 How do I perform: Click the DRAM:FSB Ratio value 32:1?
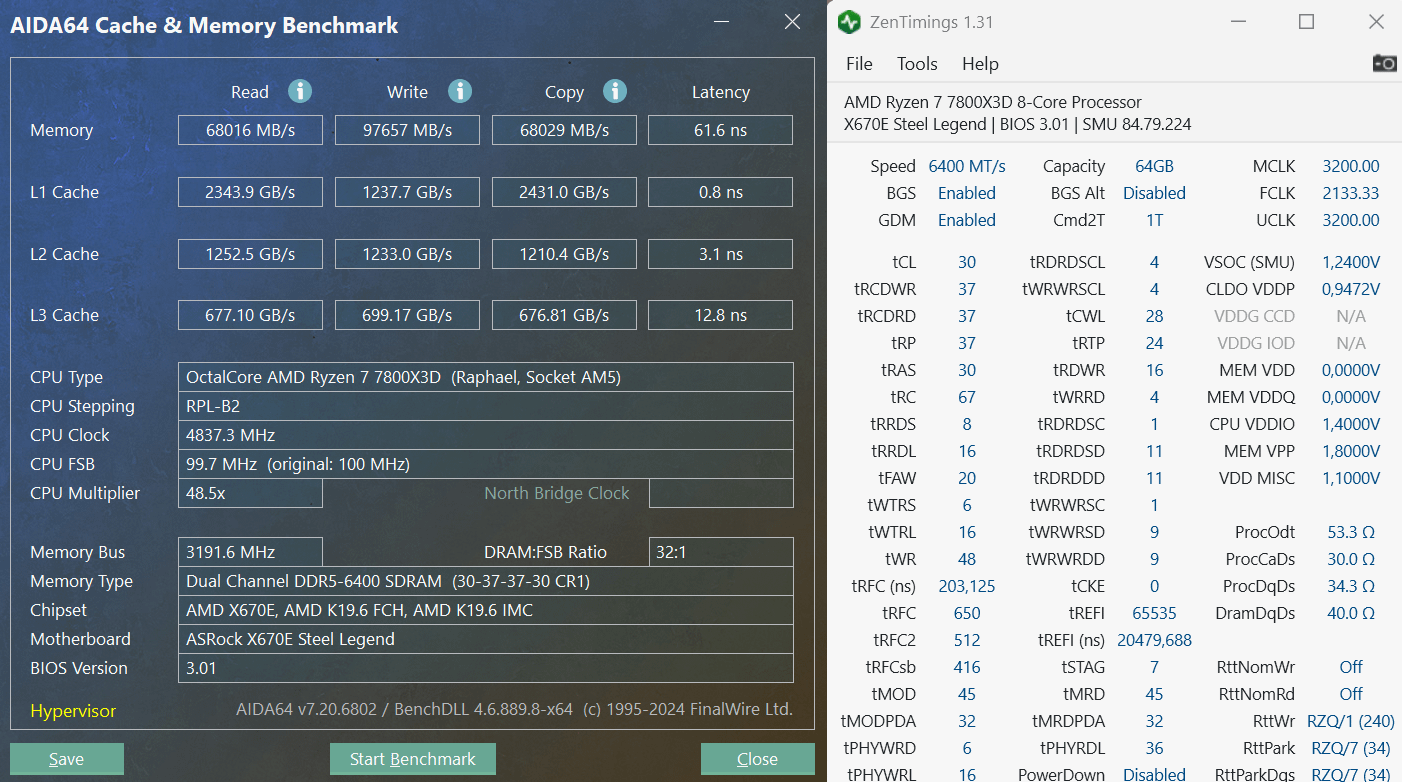point(720,552)
